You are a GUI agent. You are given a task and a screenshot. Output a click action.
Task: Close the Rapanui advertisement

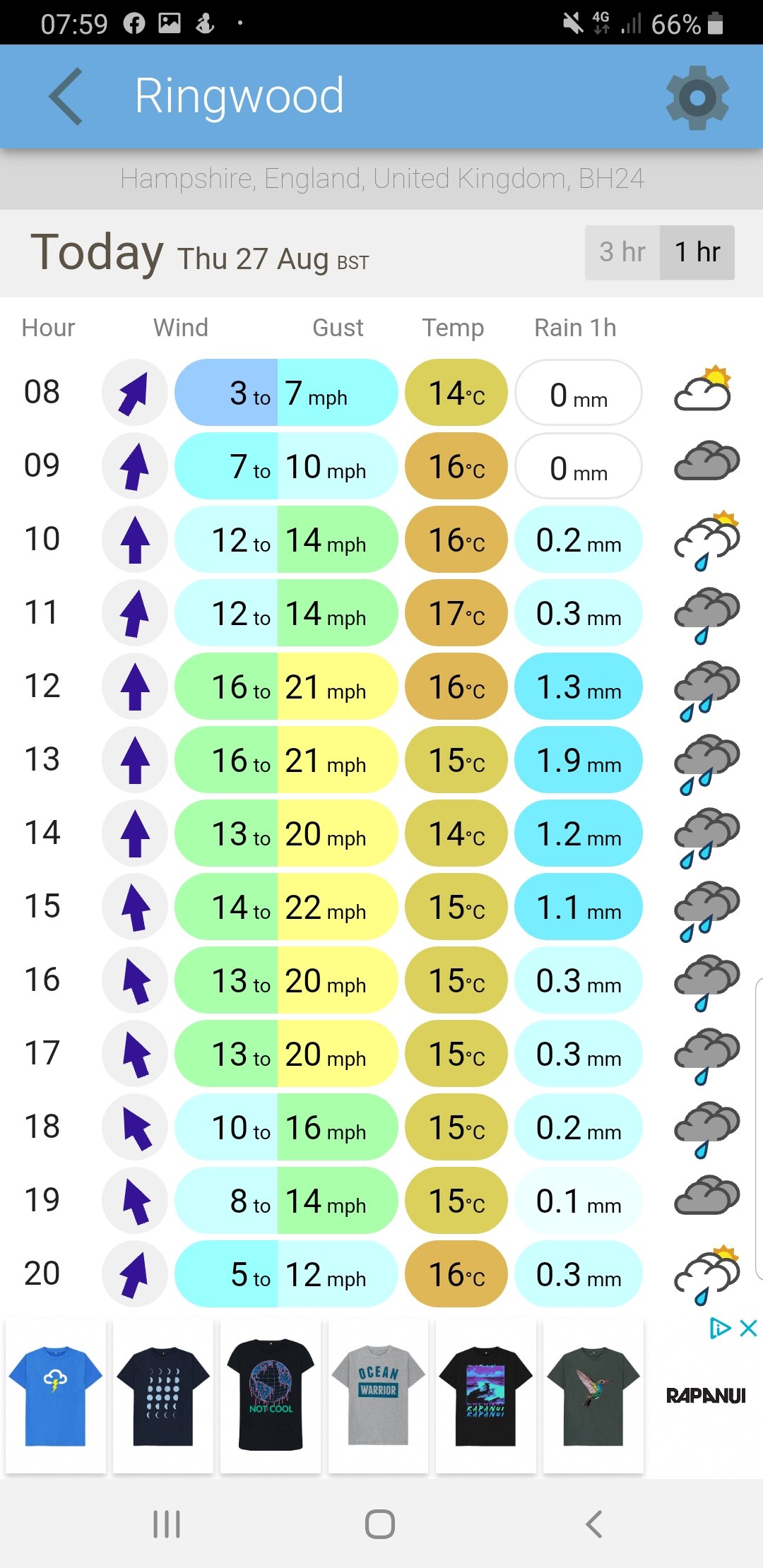(748, 1329)
